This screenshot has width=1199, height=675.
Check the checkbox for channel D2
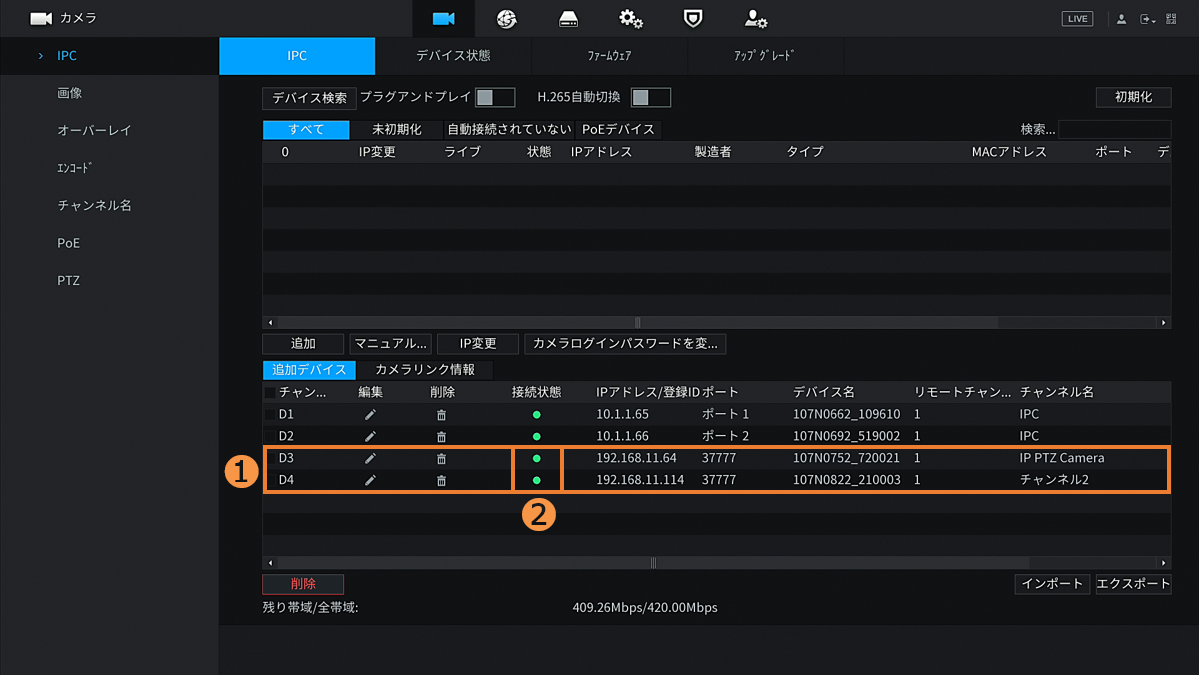[270, 436]
